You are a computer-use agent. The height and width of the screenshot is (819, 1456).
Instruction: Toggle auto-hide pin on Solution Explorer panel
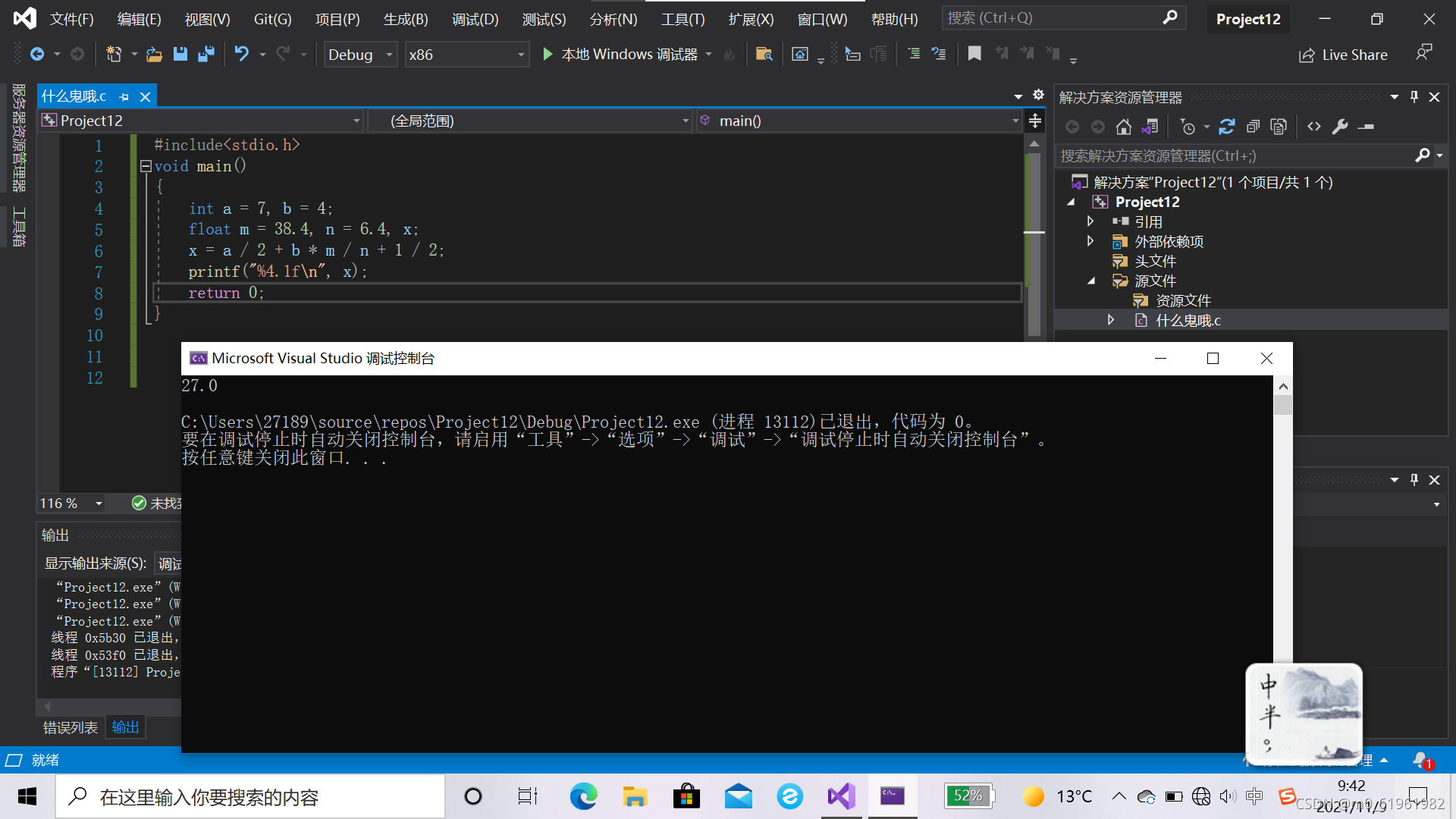click(x=1414, y=97)
